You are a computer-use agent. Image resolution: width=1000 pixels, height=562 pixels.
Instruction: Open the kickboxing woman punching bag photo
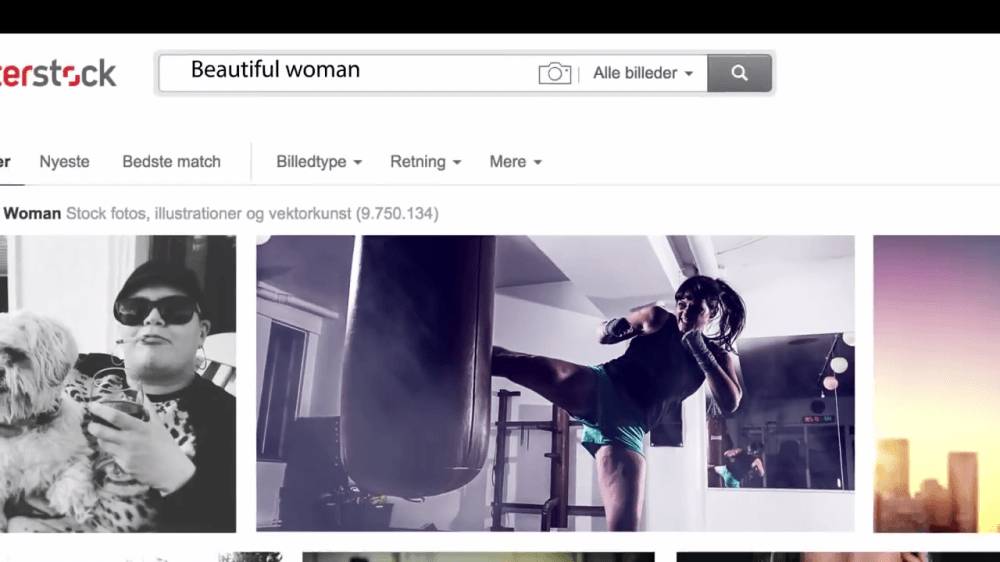(555, 383)
